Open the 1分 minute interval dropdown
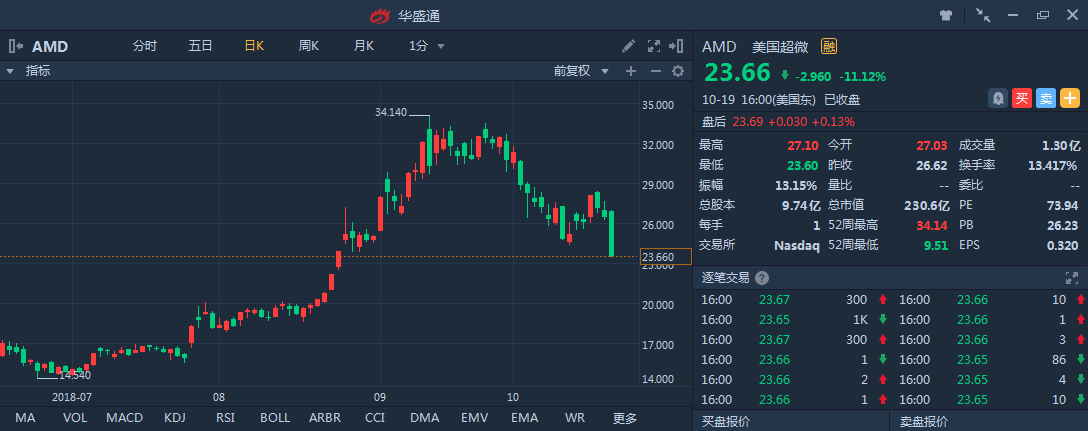The image size is (1088, 431). (427, 46)
